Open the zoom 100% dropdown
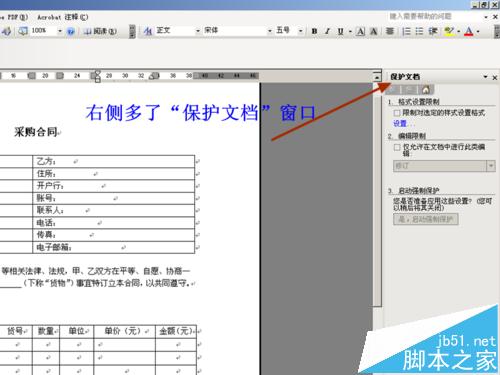 (60, 31)
